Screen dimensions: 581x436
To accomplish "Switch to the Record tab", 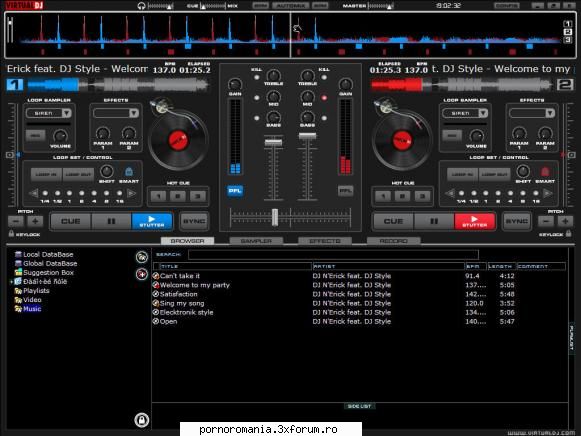I will (x=394, y=241).
